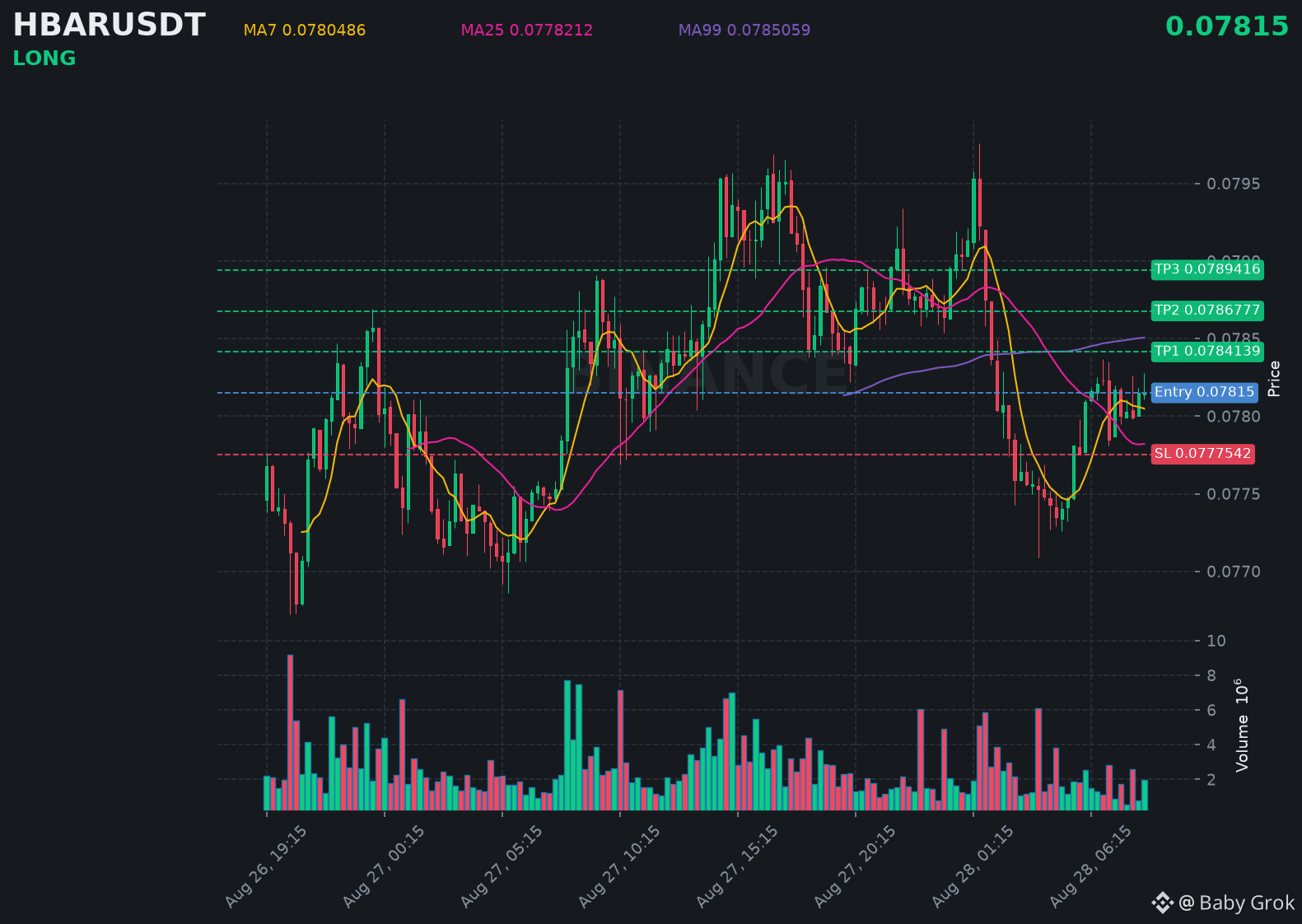
Task: Click the Aug 26, 19:15 time label
Action: 266,866
